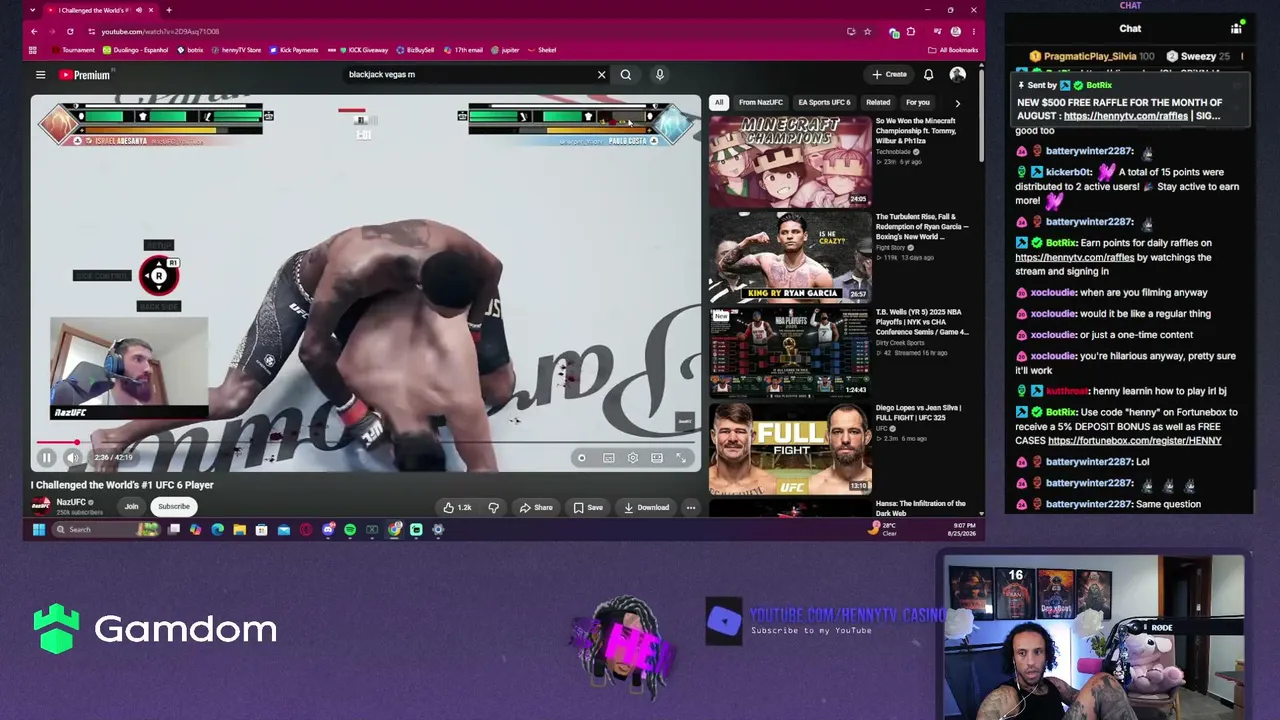Open the All Bookmarks folder
The width and height of the screenshot is (1280, 720).
tap(953, 50)
